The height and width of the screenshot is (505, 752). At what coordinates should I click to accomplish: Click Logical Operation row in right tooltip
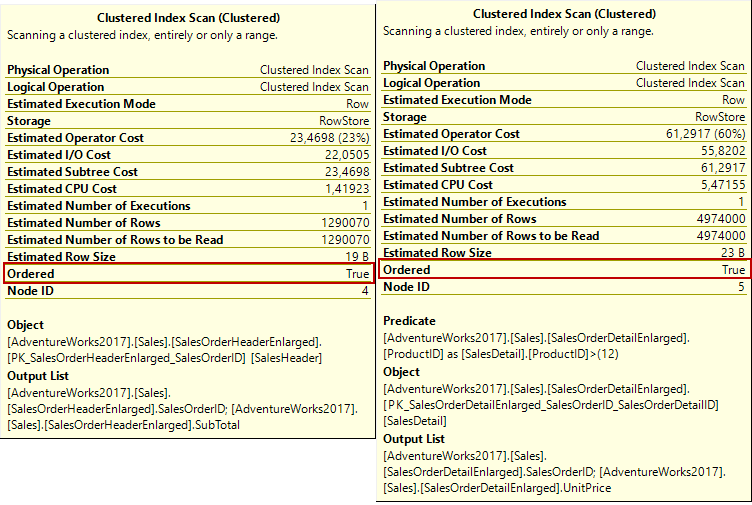[564, 83]
